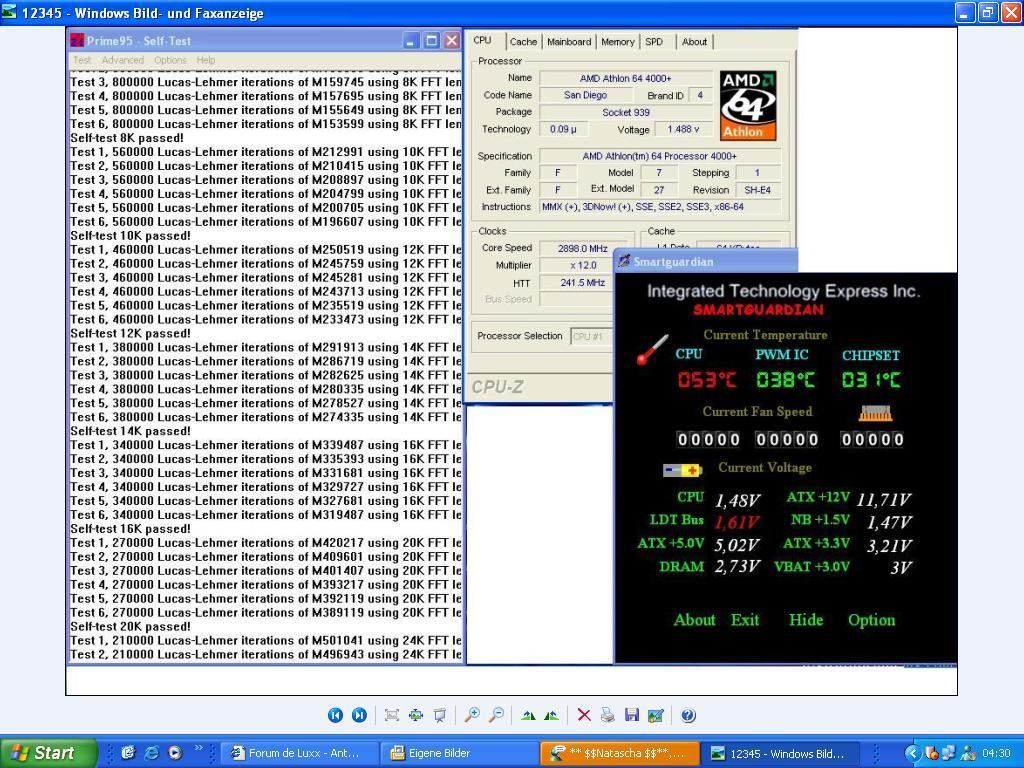Click the Code Name value San Diego
The image size is (1024, 768).
[586, 95]
